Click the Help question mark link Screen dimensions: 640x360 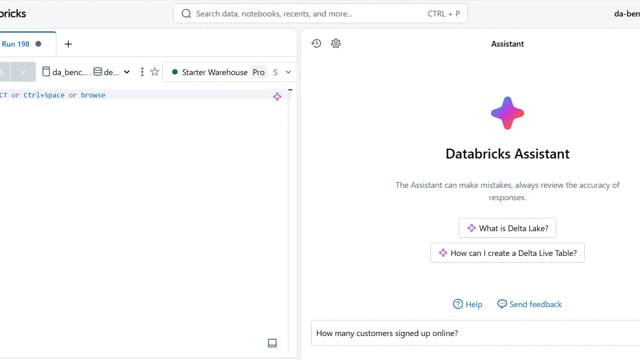click(467, 304)
